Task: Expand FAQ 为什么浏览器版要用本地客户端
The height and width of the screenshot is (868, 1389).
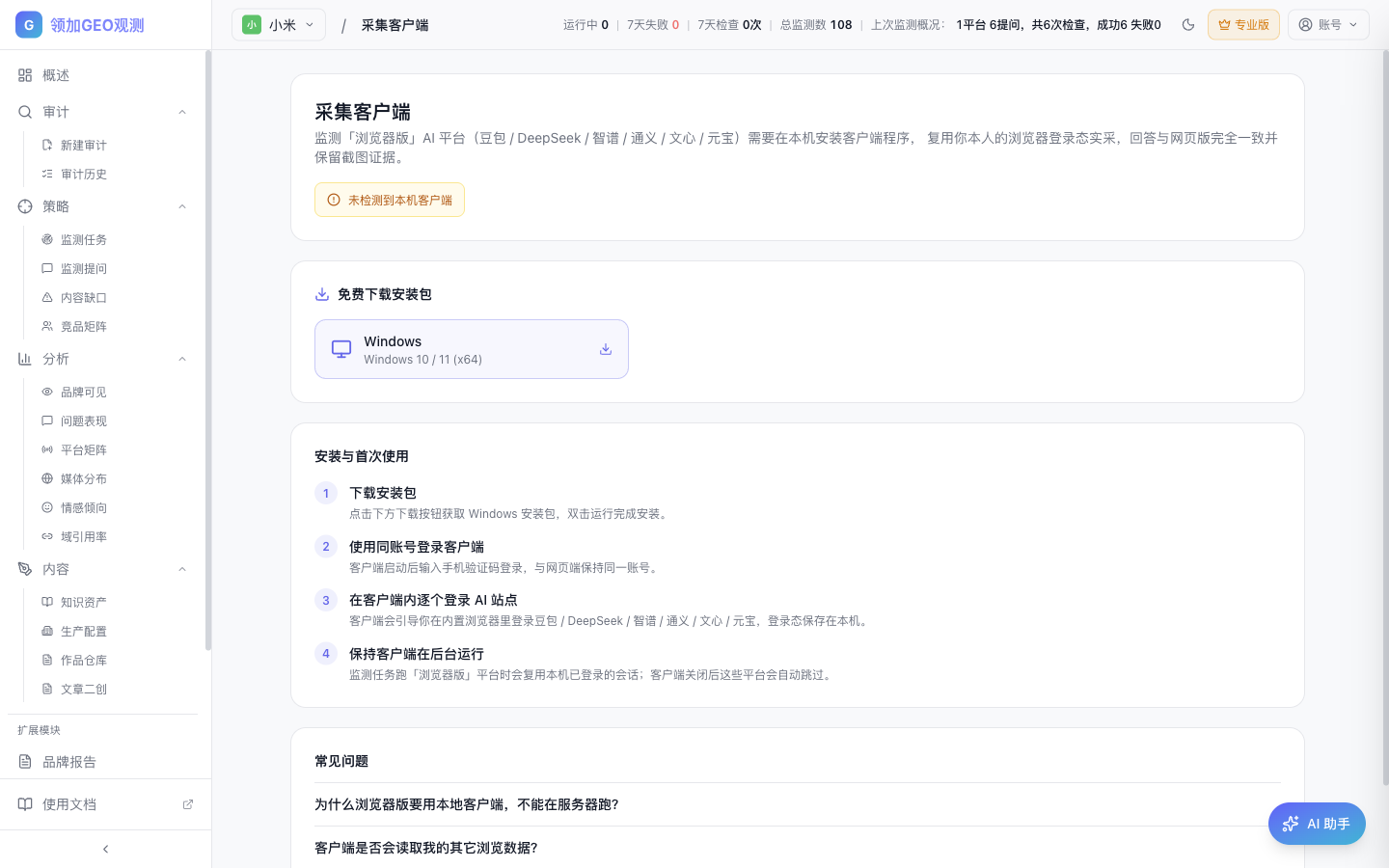Action: [798, 804]
